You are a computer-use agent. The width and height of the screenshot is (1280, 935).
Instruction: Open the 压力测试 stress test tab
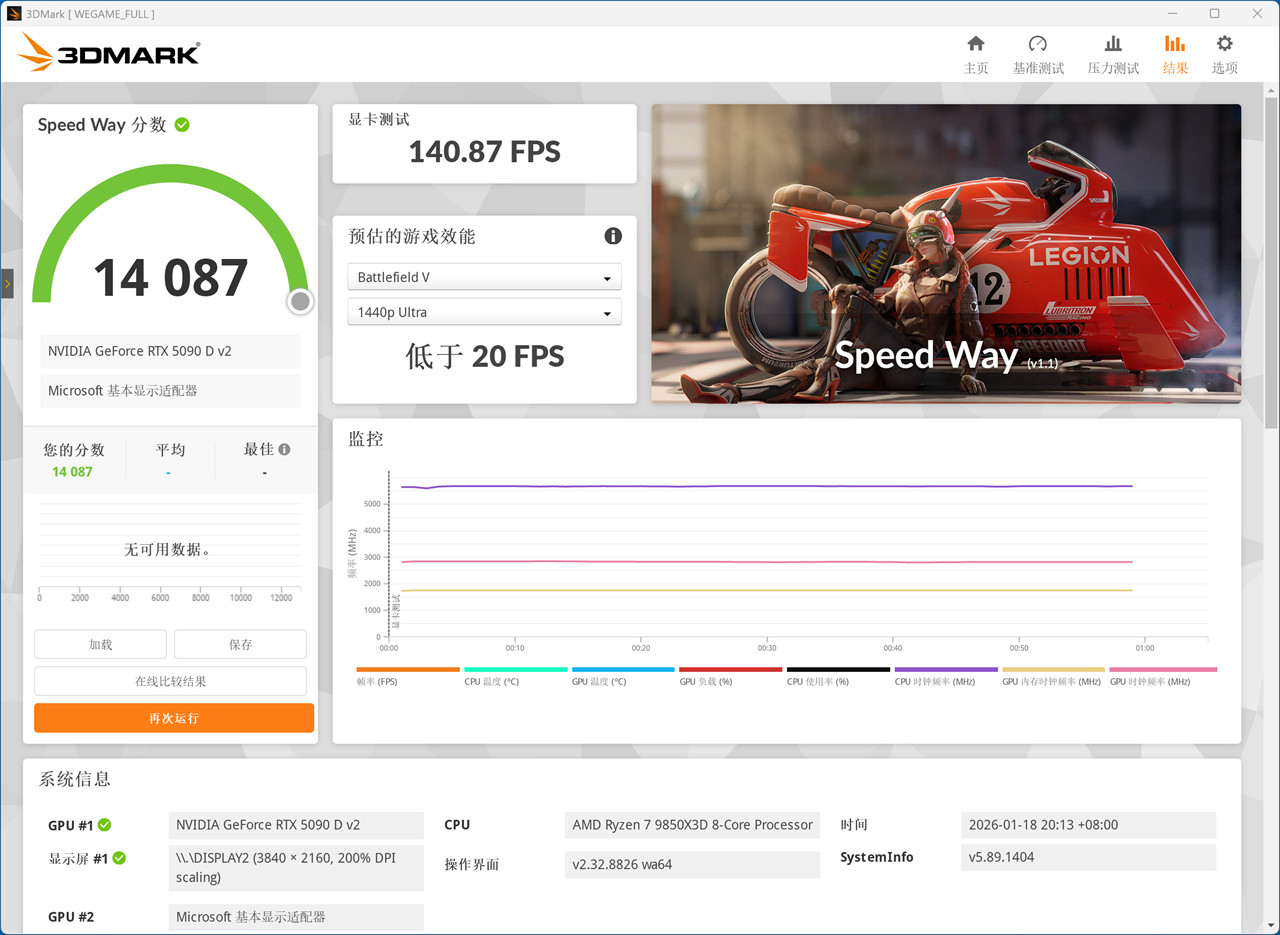[x=1113, y=55]
